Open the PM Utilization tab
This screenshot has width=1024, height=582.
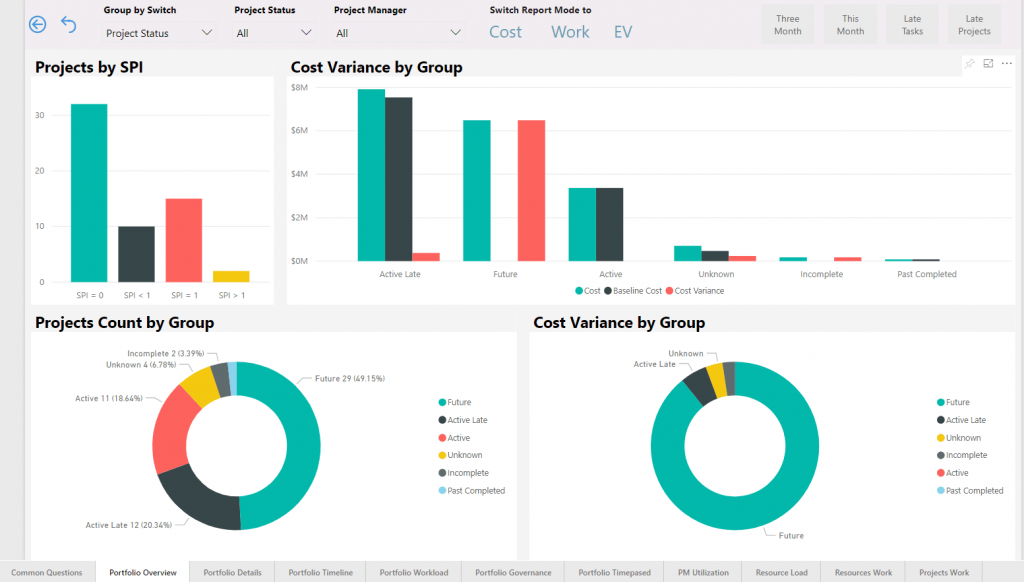pos(703,572)
